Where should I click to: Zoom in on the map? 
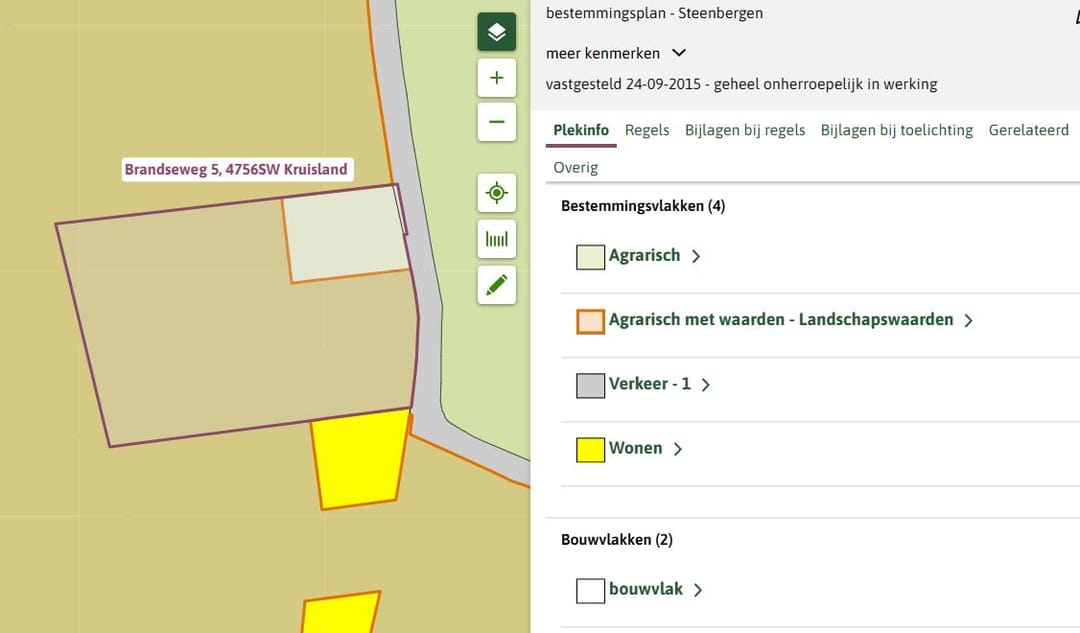point(496,78)
